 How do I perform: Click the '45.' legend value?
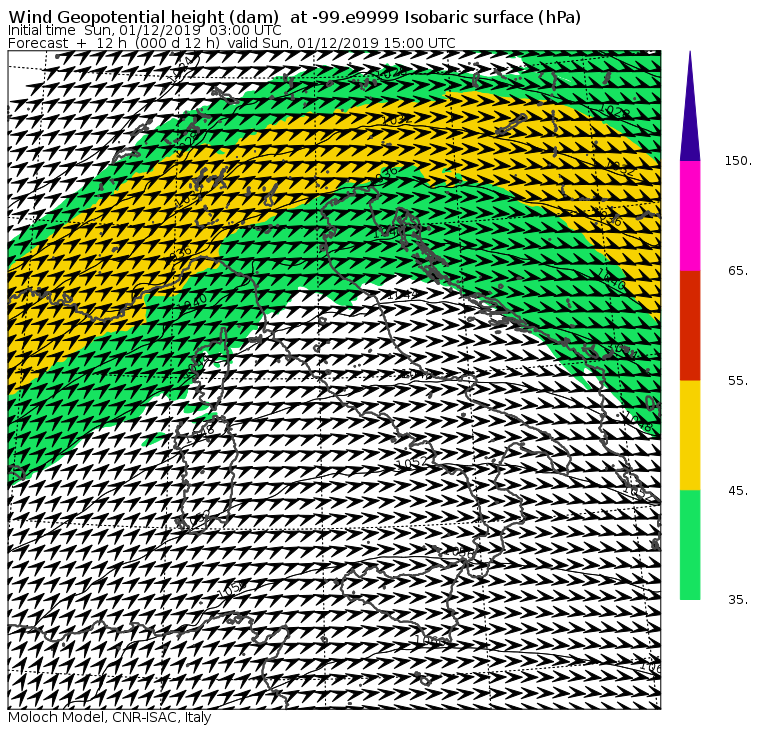point(738,491)
